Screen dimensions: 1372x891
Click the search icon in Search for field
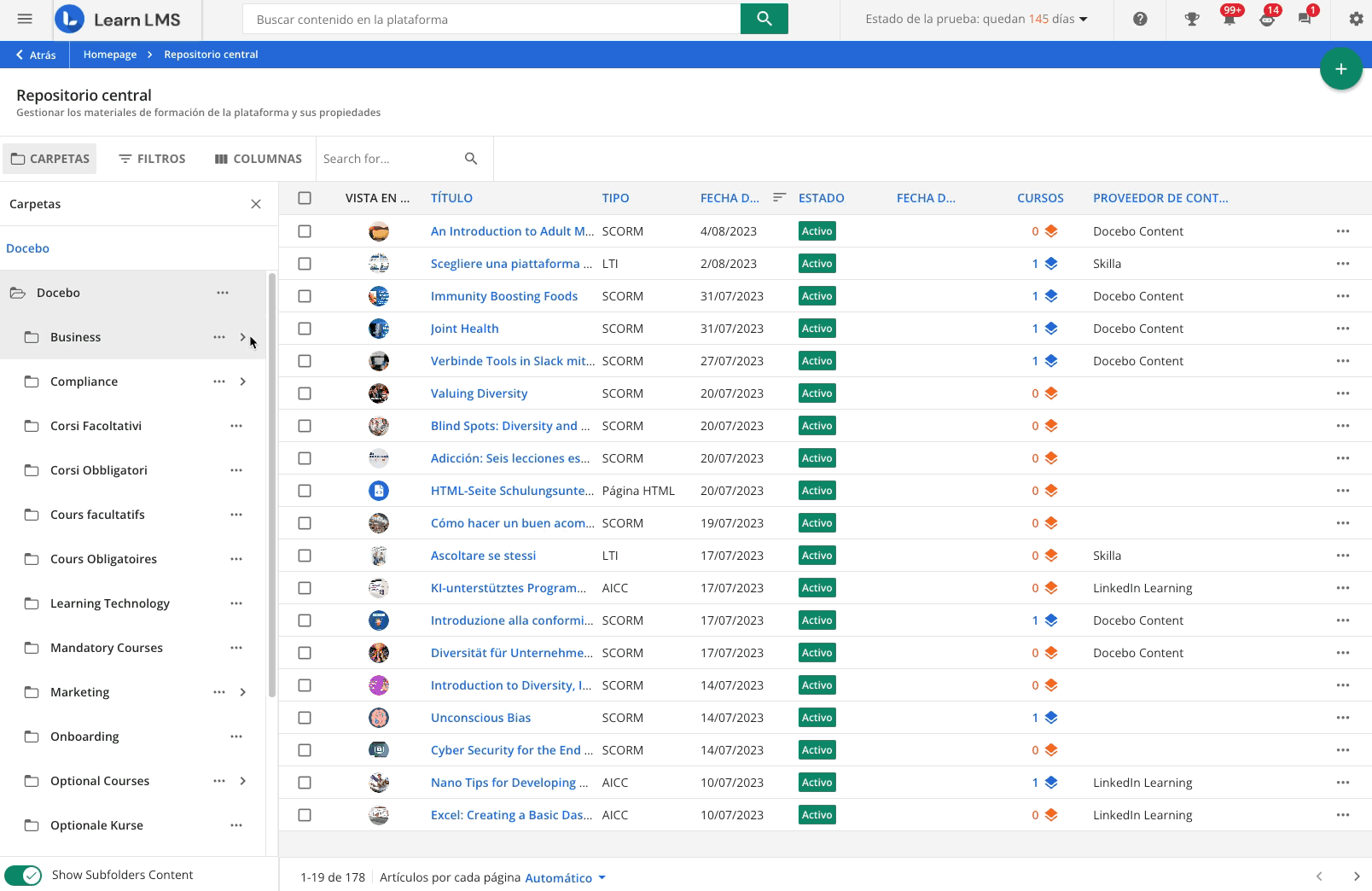tap(471, 159)
